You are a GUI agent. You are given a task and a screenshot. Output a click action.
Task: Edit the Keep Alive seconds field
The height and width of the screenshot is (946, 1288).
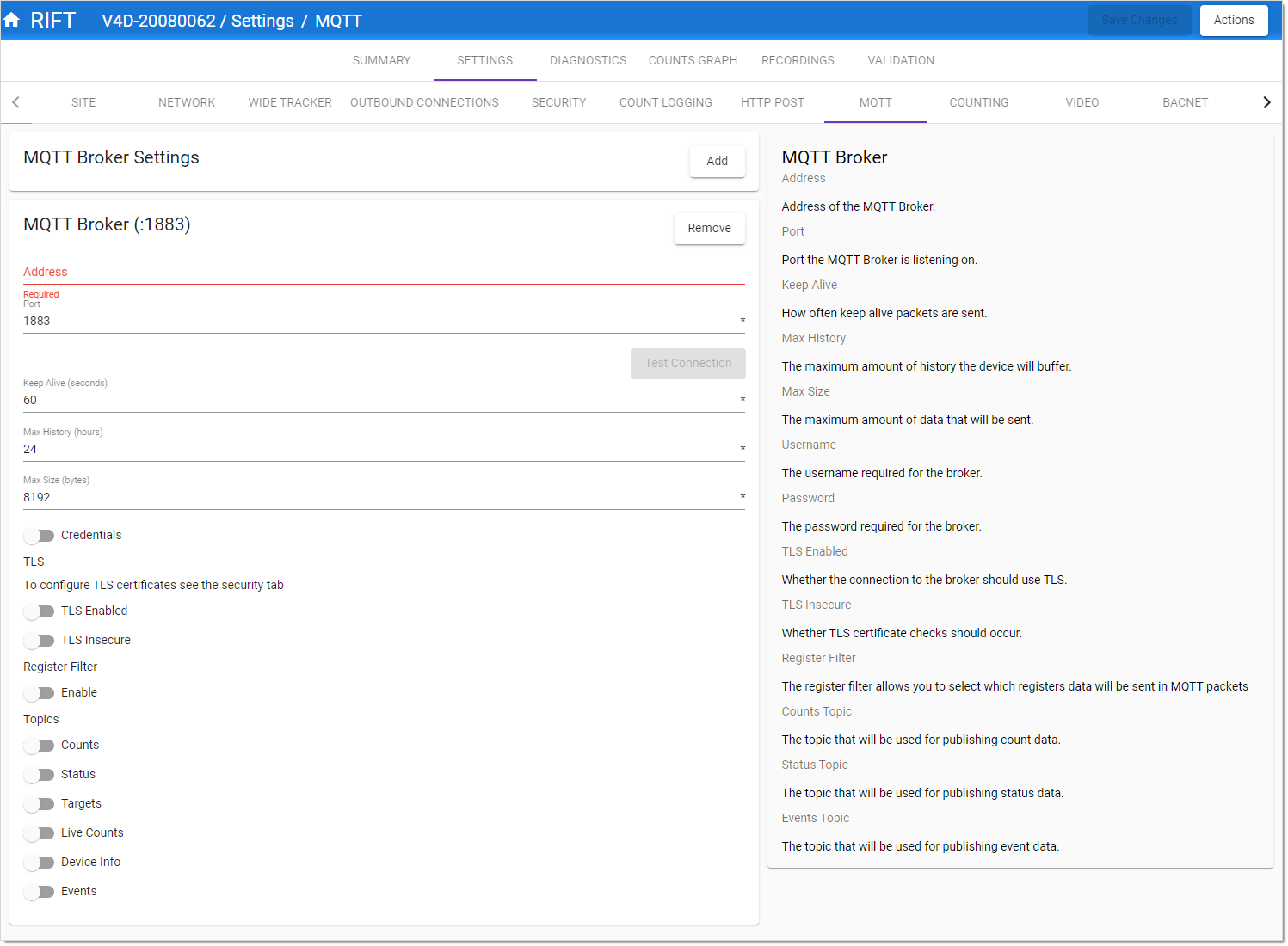384,400
